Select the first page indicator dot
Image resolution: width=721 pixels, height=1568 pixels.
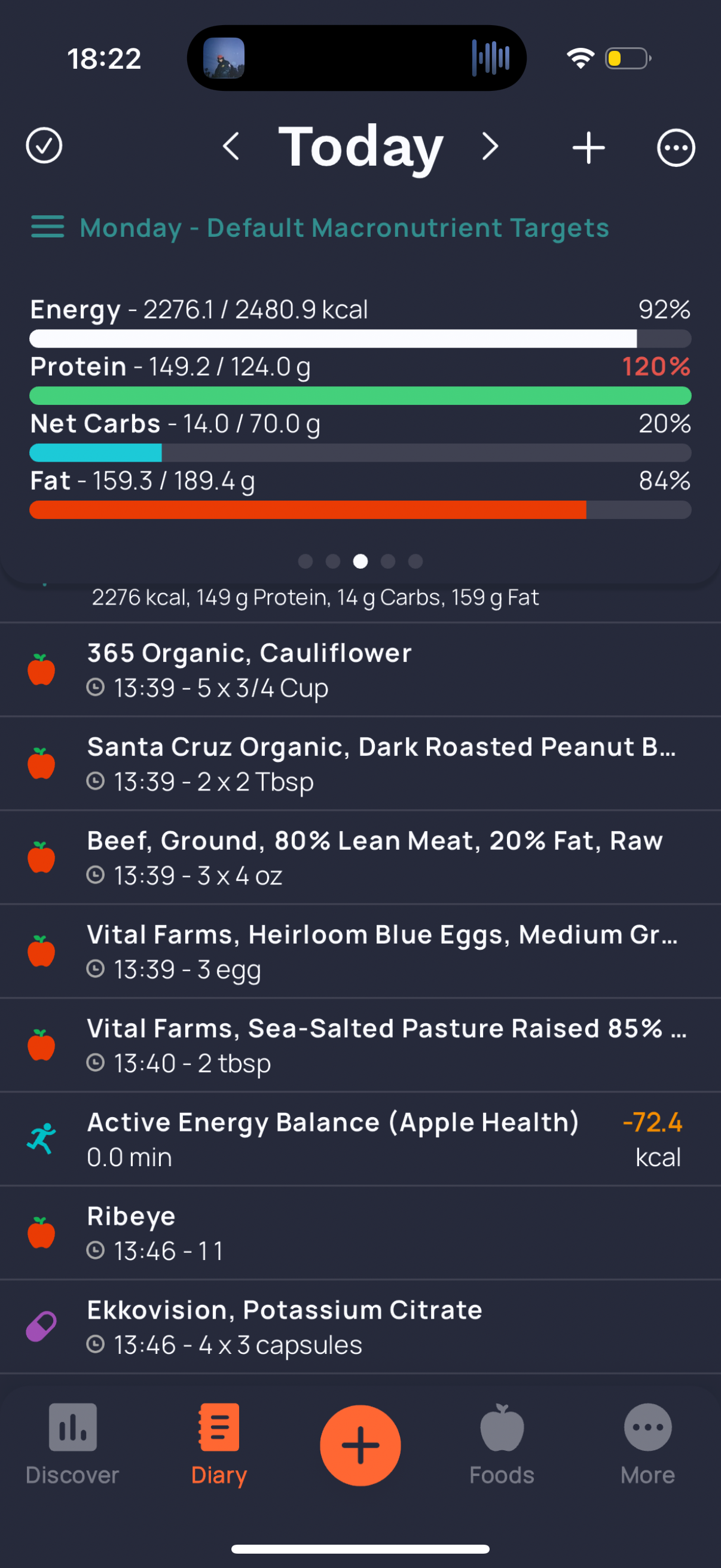(305, 561)
